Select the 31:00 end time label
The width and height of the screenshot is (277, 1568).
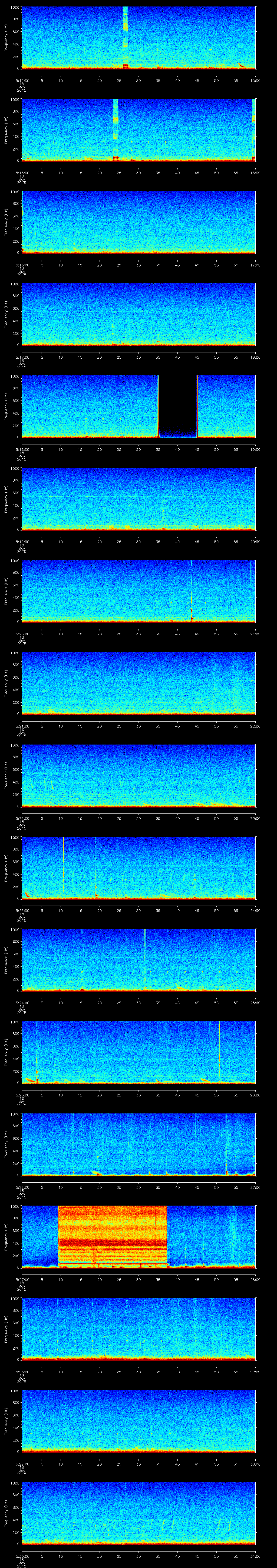(255, 1556)
